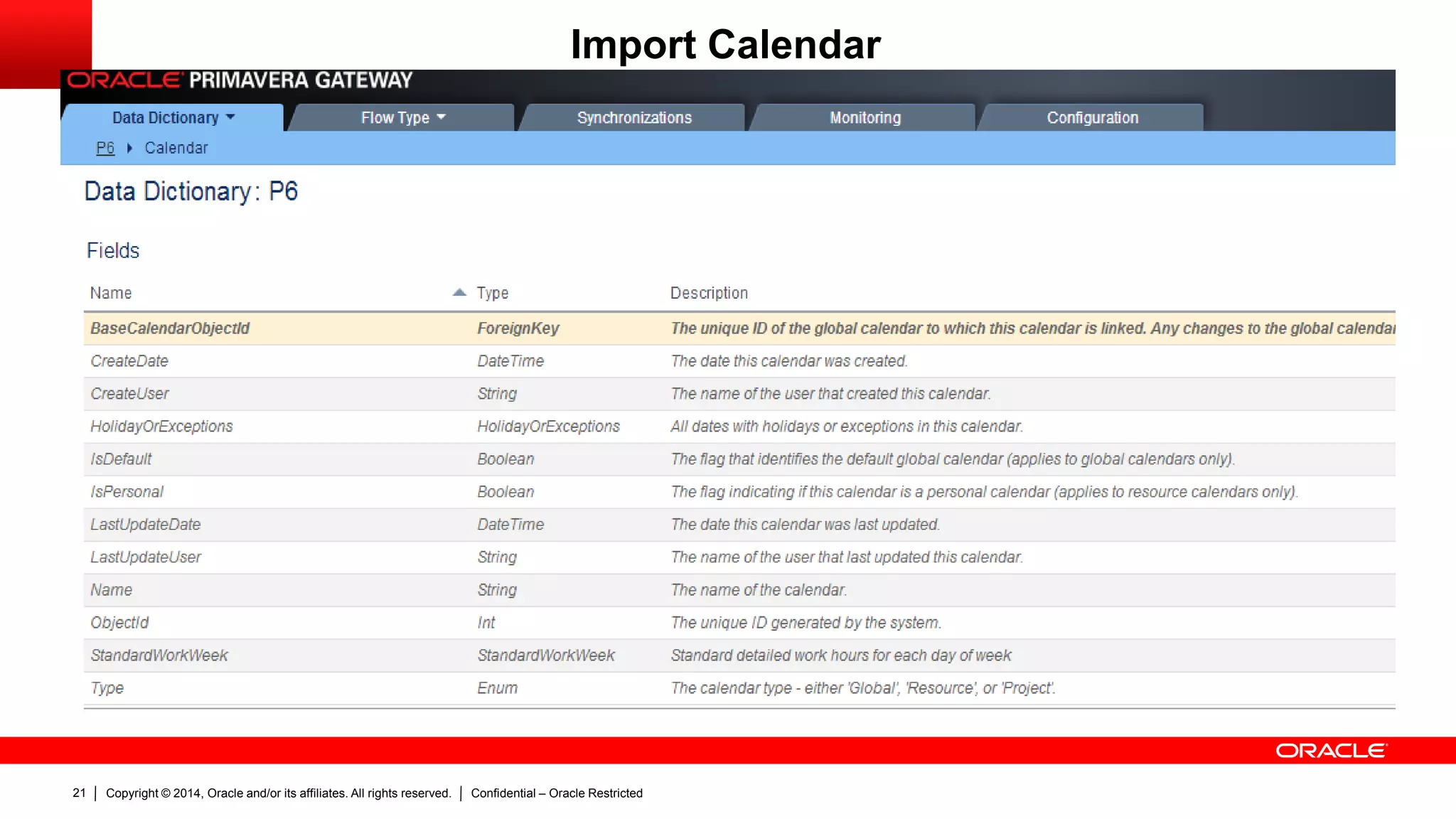
Task: Toggle the ascending sort arrow icon
Action: click(459, 292)
